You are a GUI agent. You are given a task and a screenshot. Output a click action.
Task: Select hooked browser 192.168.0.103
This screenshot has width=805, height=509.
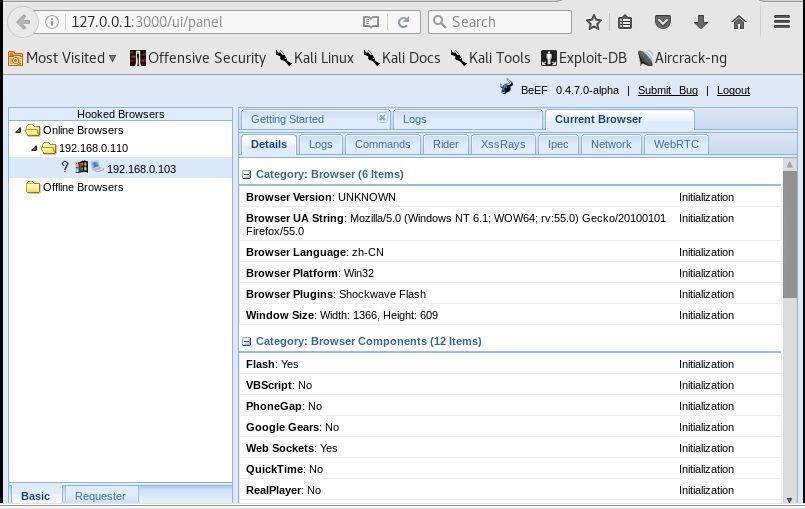[x=121, y=168]
